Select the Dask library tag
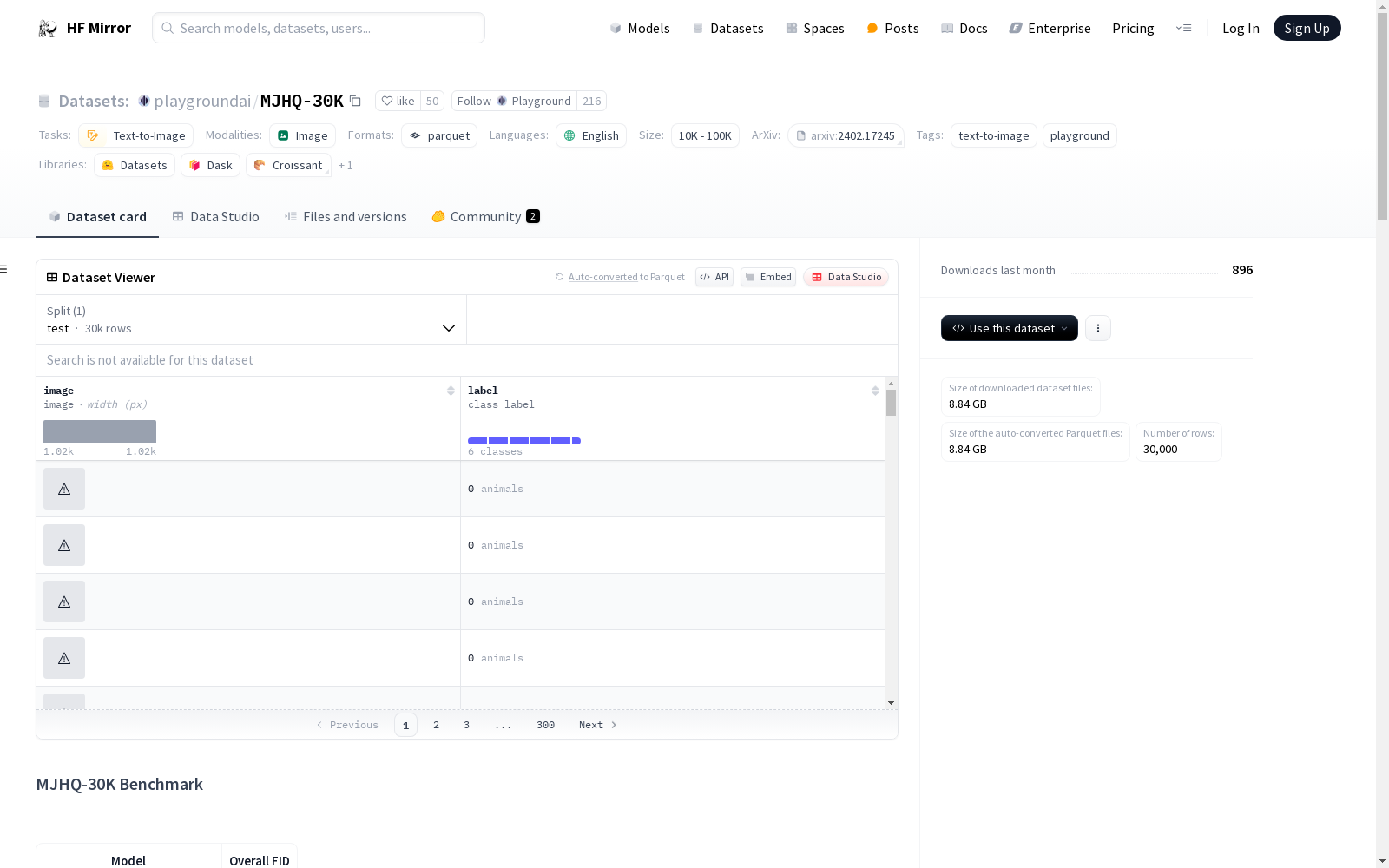Screen dimensions: 1389x868 [x=211, y=165]
